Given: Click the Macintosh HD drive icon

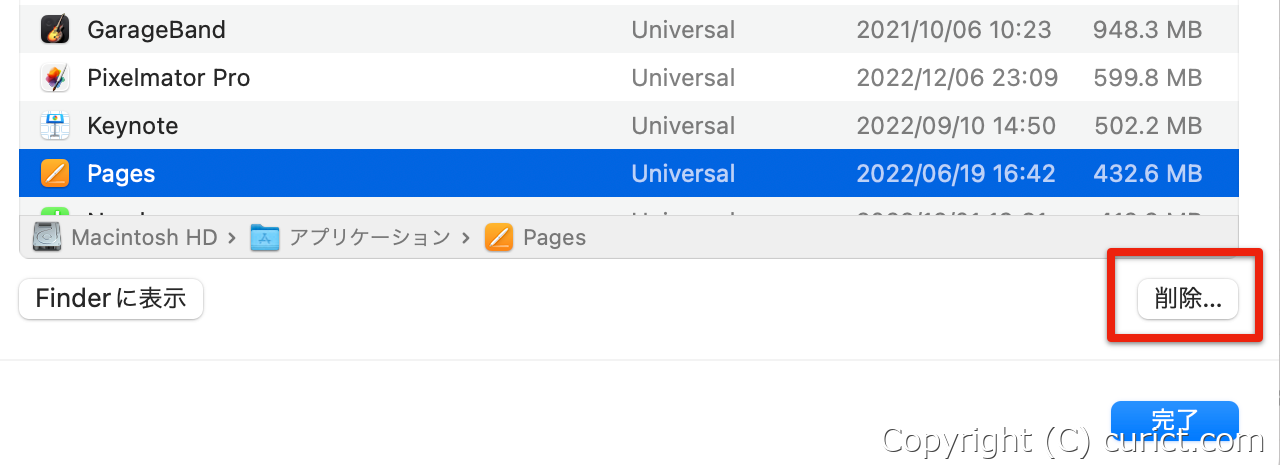Looking at the screenshot, I should pos(47,237).
